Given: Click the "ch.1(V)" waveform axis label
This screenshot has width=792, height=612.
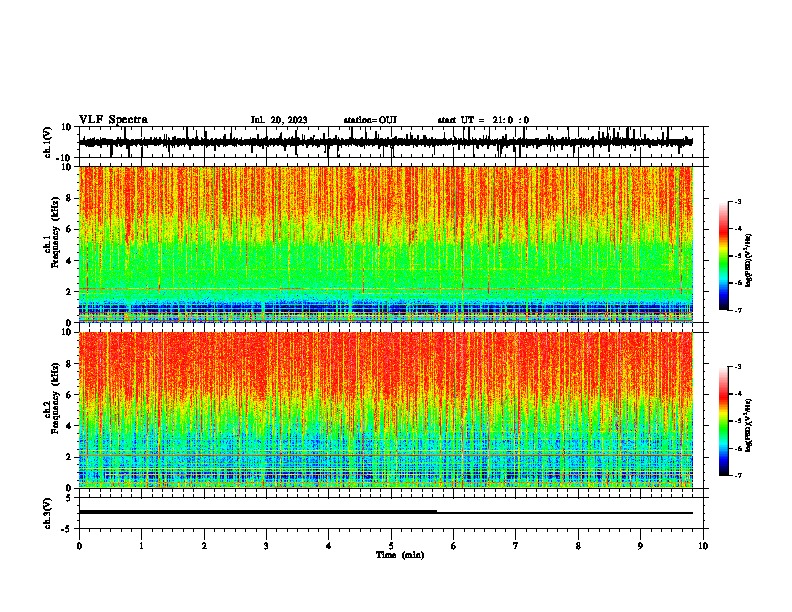Looking at the screenshot, I should [48, 142].
